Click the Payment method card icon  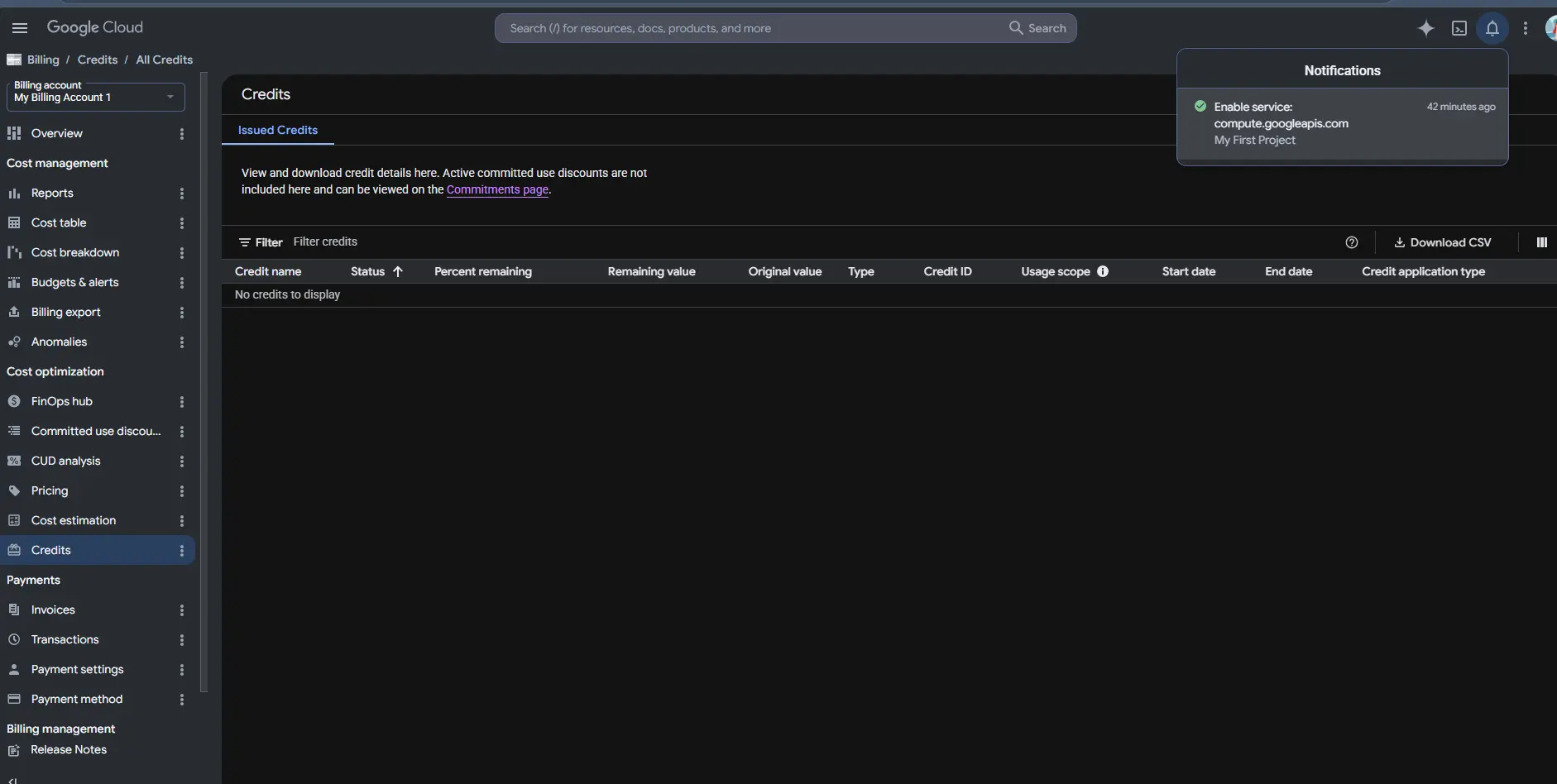coord(14,699)
